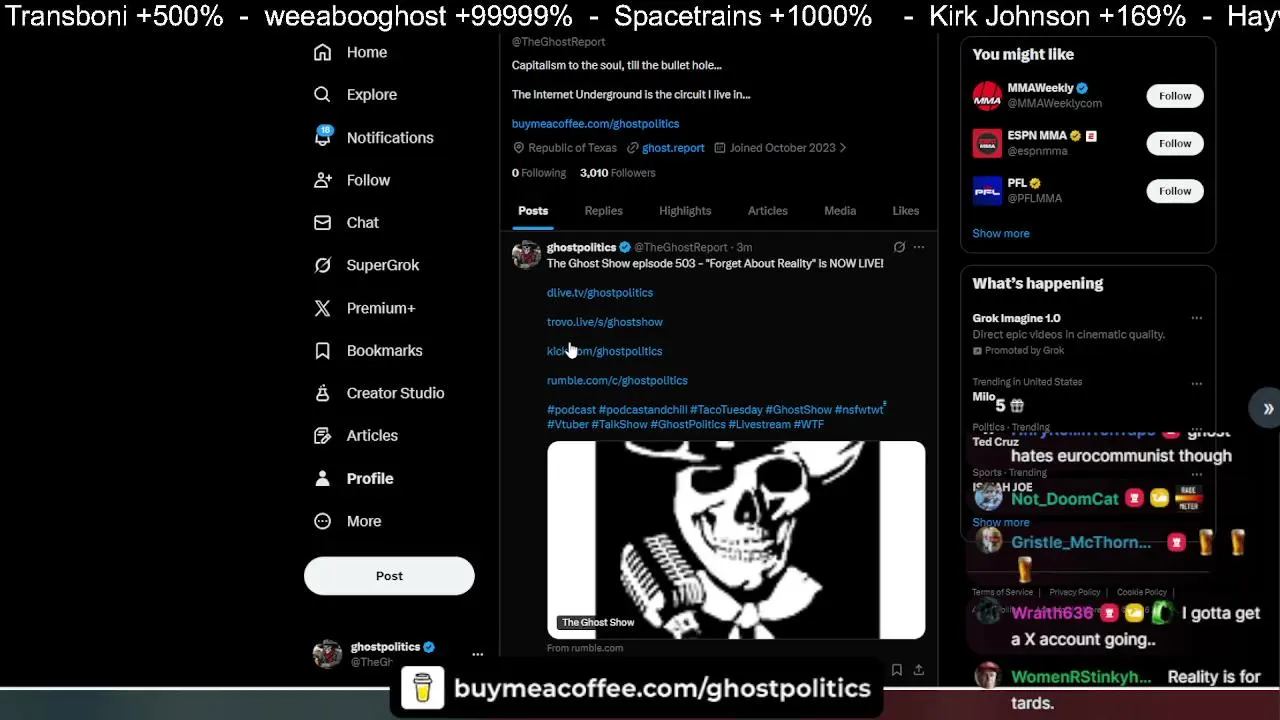Click the MMAWeekly avatar

(987, 96)
